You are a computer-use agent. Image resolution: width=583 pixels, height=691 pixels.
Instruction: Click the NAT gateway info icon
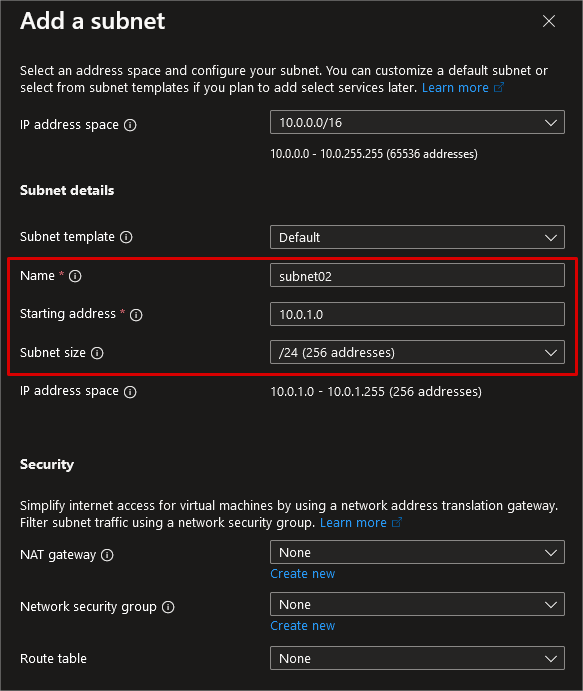tap(107, 555)
